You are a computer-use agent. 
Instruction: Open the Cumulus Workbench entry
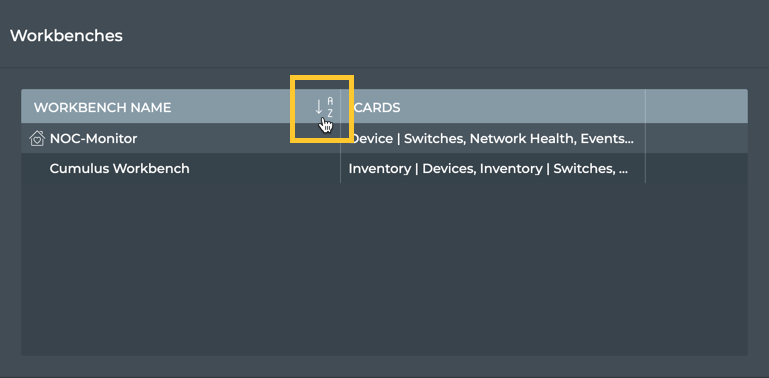click(120, 169)
